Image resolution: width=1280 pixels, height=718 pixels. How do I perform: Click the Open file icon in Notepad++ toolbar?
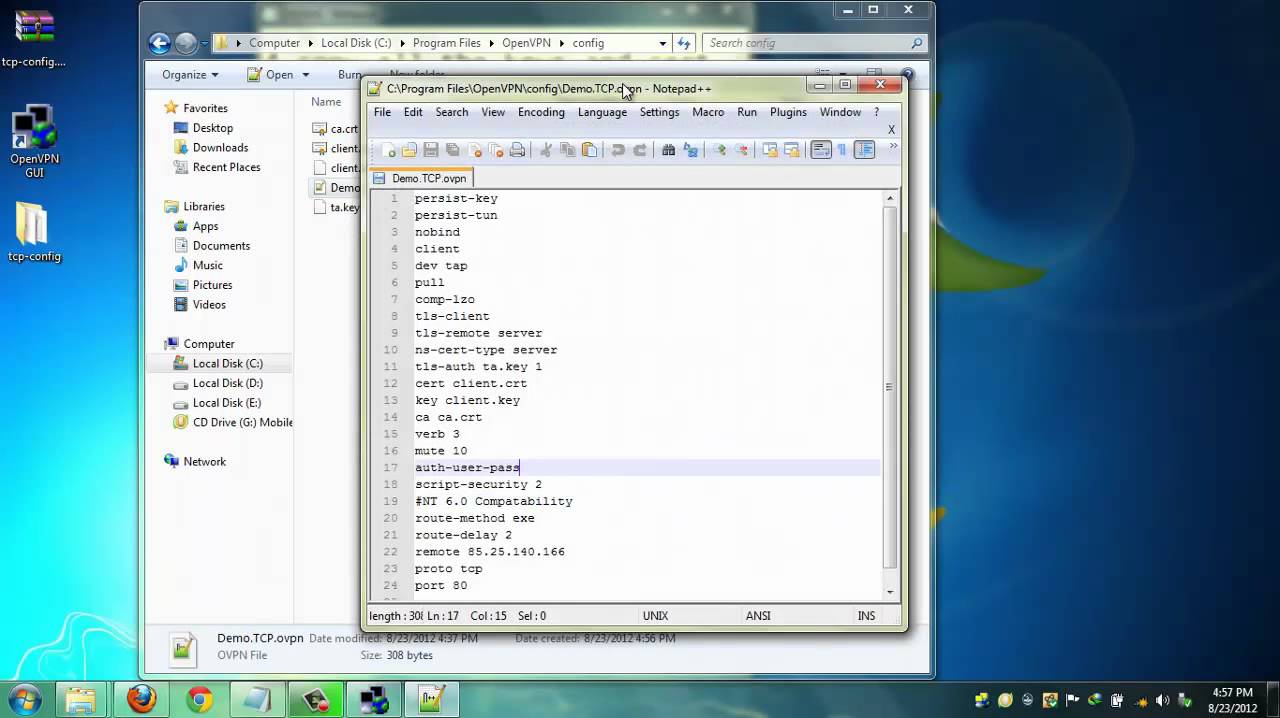[x=409, y=150]
